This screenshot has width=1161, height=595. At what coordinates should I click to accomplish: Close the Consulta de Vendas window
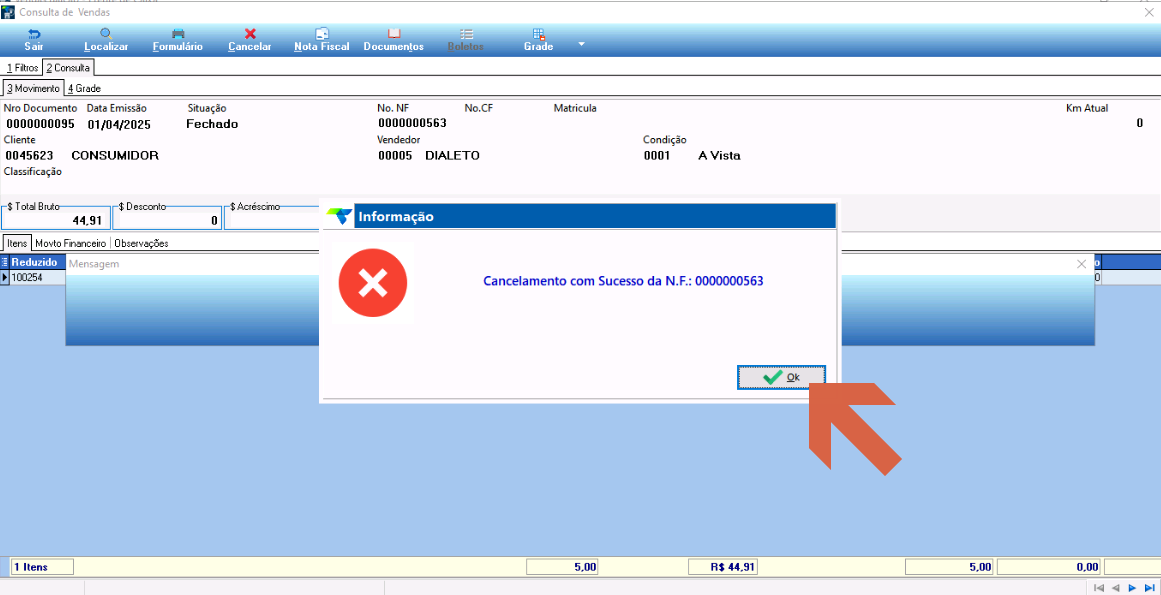[x=1149, y=12]
